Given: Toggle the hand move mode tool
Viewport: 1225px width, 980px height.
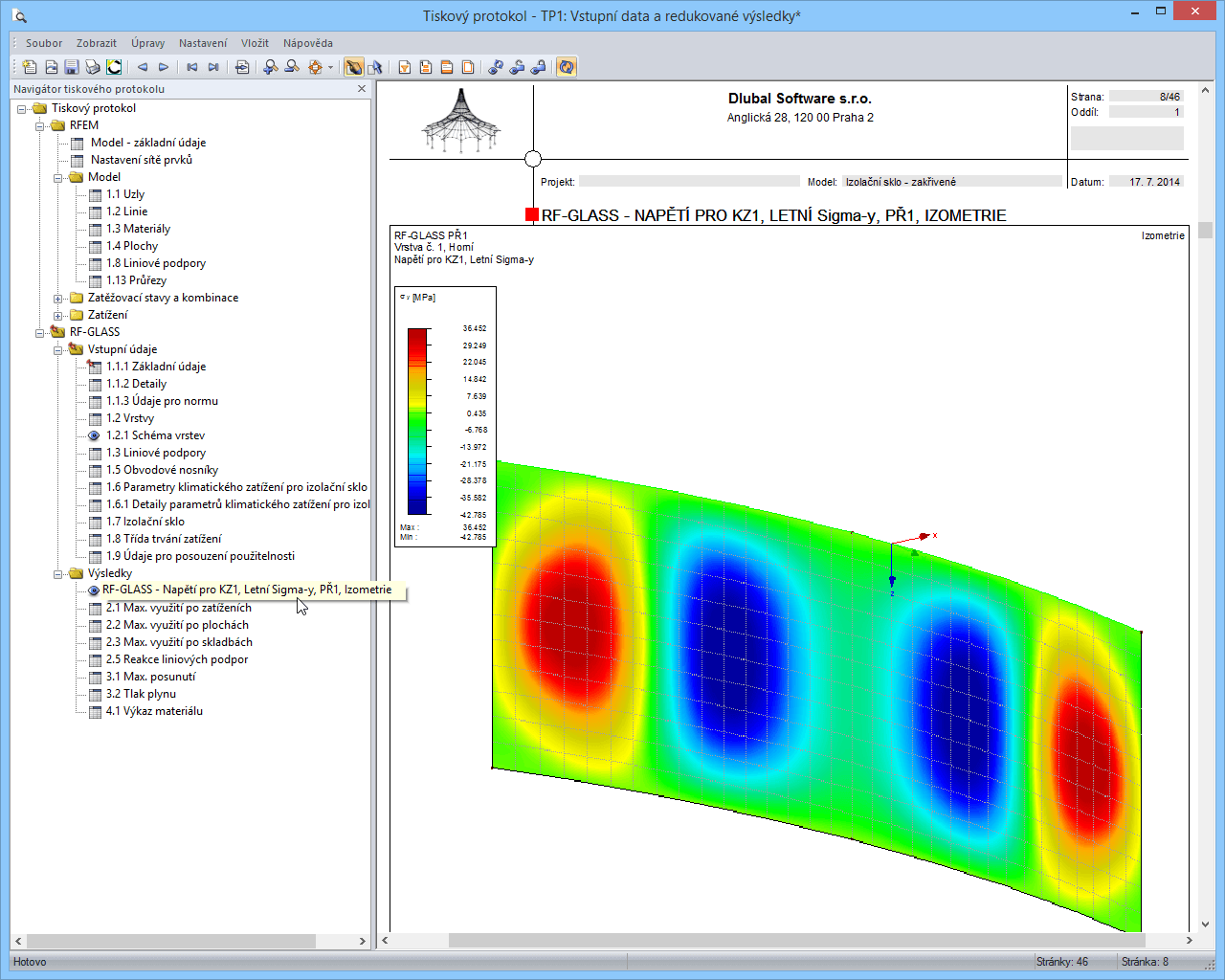Looking at the screenshot, I should tap(354, 67).
